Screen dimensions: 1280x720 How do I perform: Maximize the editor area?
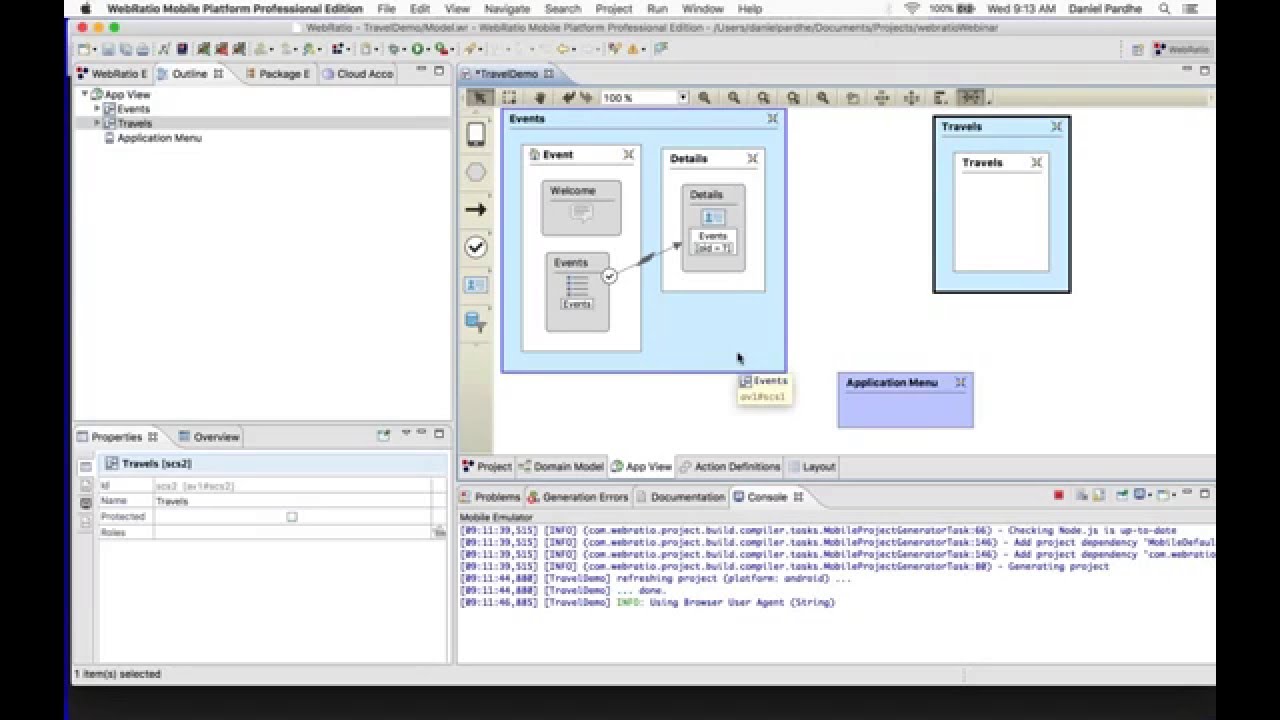click(x=1205, y=71)
